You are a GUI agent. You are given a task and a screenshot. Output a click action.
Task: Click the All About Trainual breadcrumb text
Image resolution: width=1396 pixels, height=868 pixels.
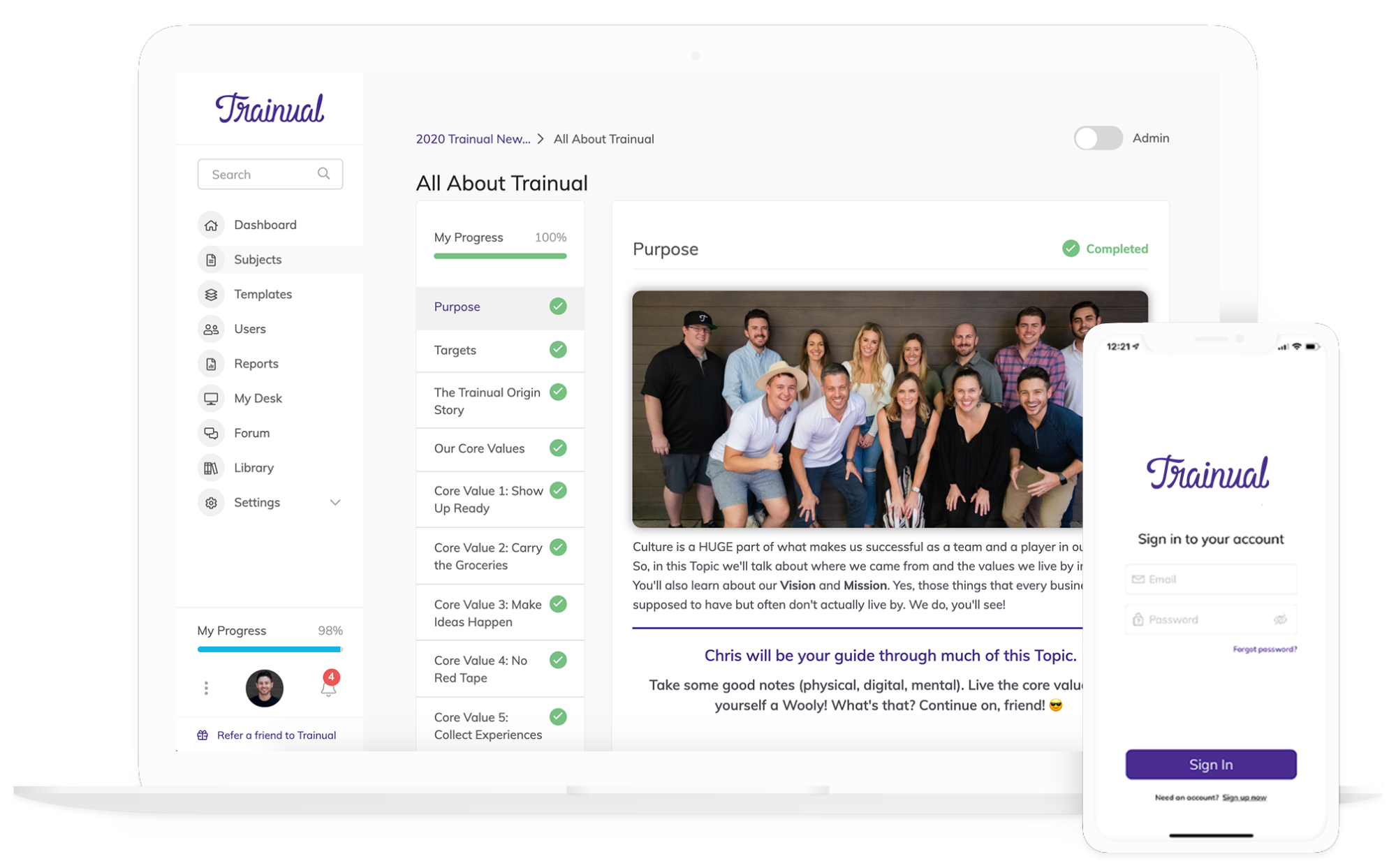pyautogui.click(x=603, y=139)
